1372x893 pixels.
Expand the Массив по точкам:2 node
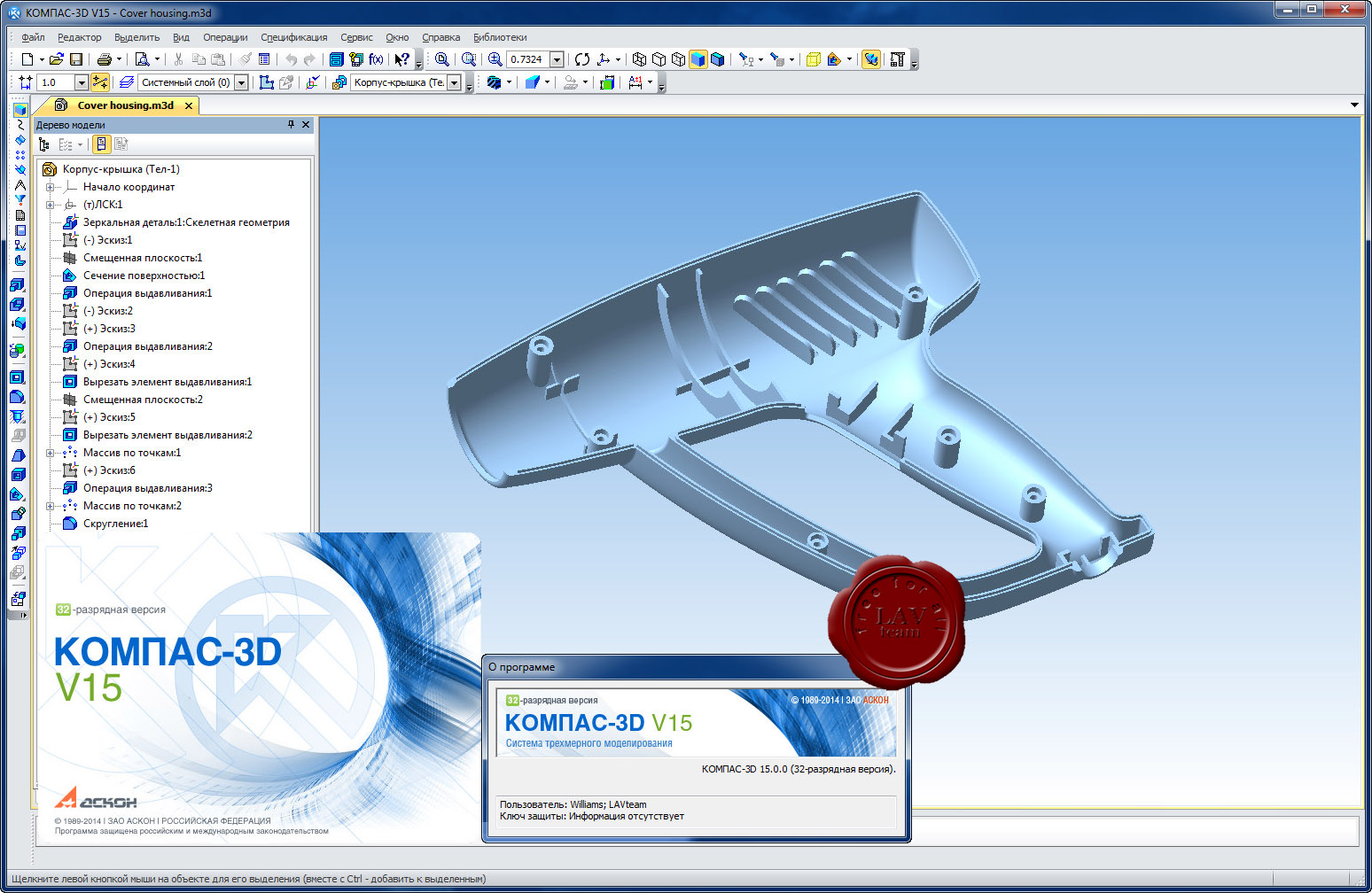coord(51,506)
